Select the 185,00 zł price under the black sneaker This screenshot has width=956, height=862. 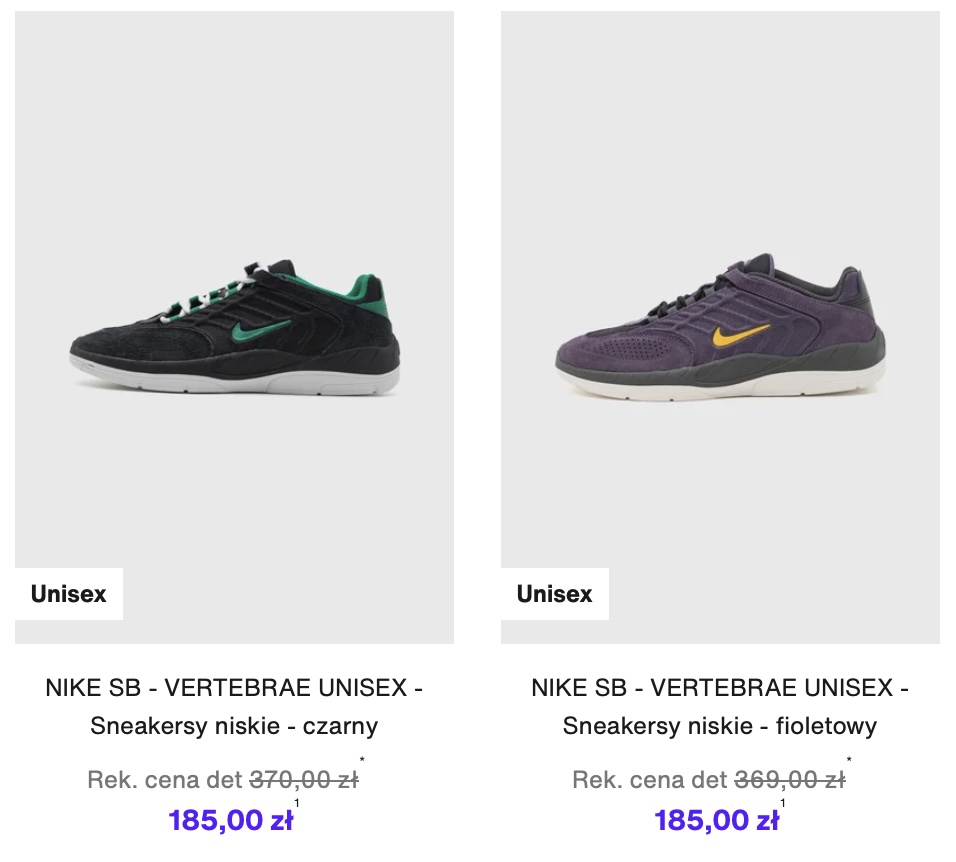tap(231, 821)
